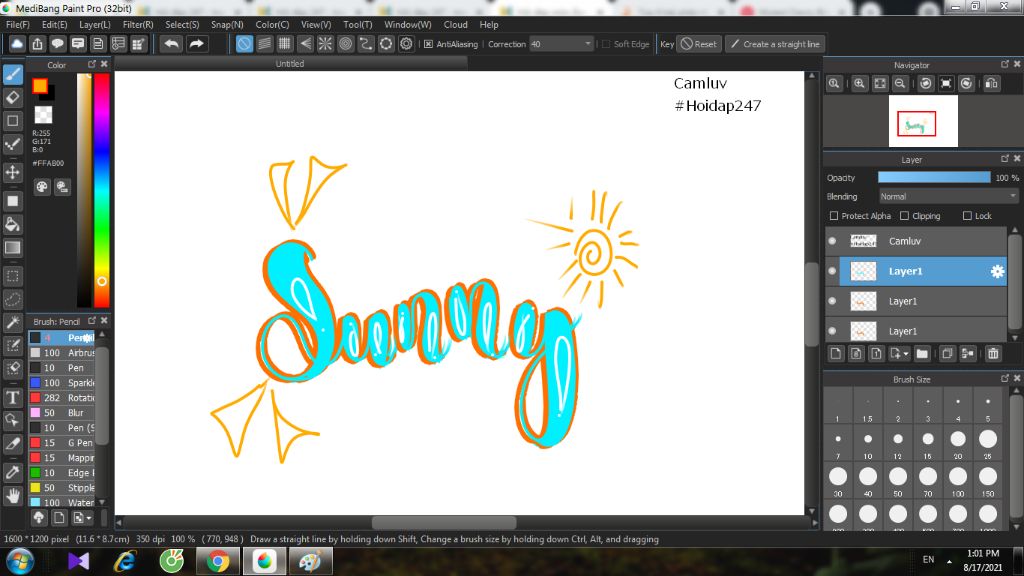Undock the Brush Size panel

[x=1004, y=378]
